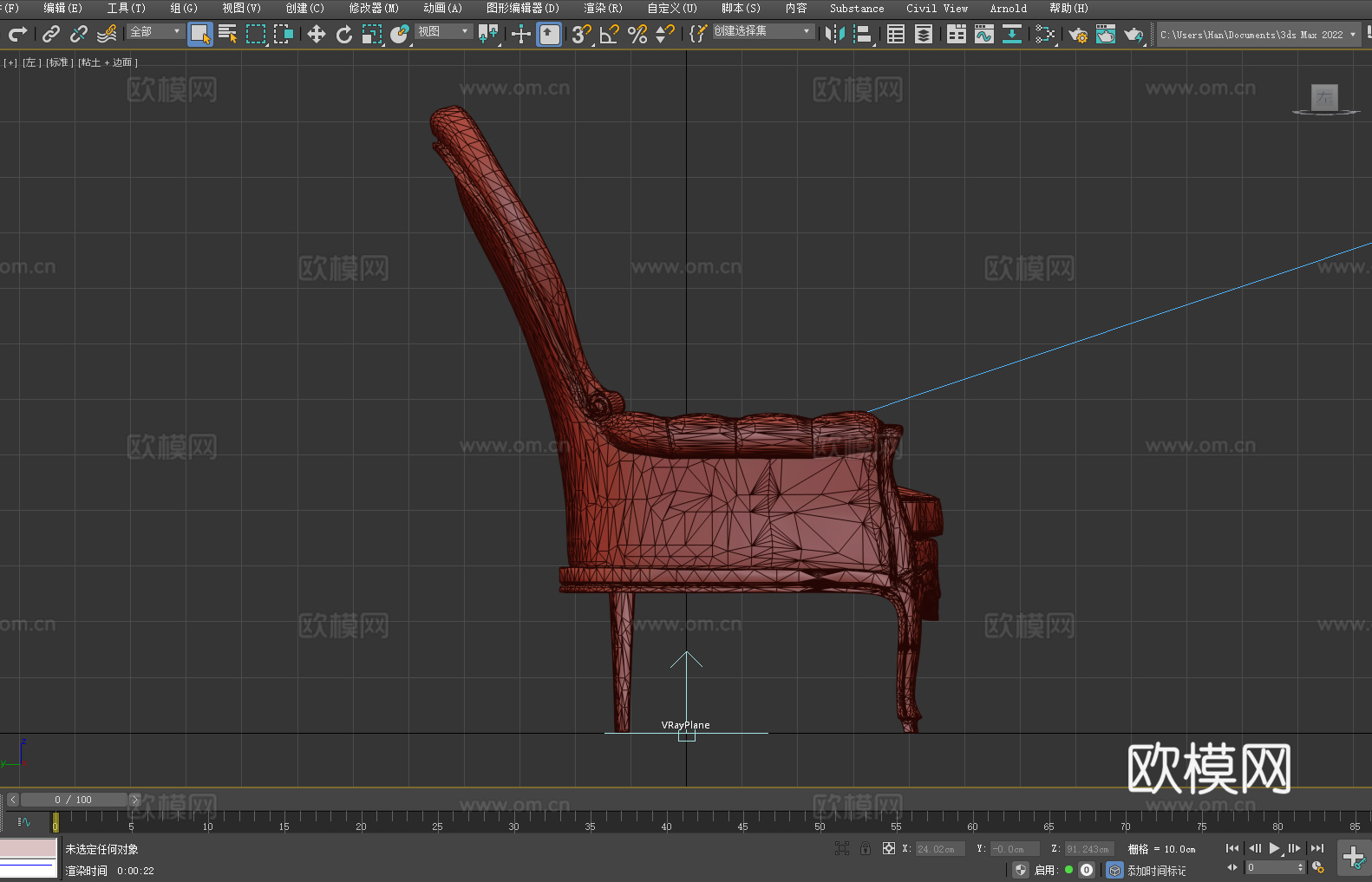Open Render Setup teapot icon
1372x882 pixels.
1078,34
